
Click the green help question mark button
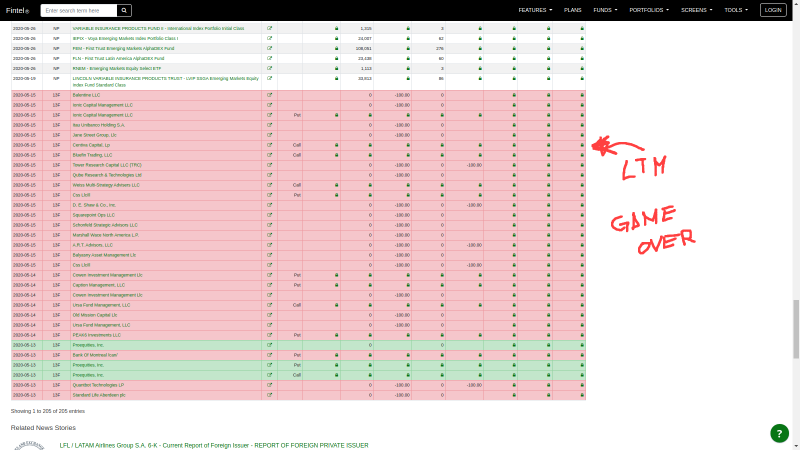point(780,433)
